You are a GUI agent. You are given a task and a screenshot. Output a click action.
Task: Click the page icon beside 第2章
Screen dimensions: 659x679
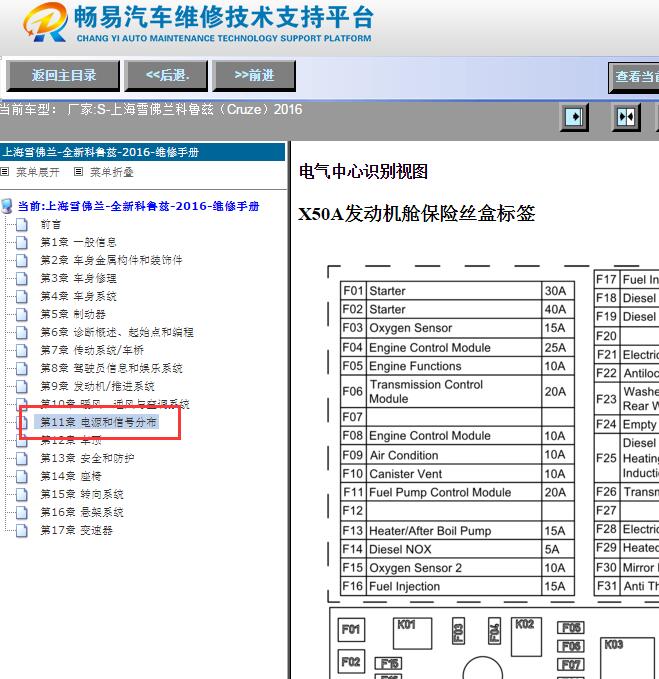coord(22,260)
